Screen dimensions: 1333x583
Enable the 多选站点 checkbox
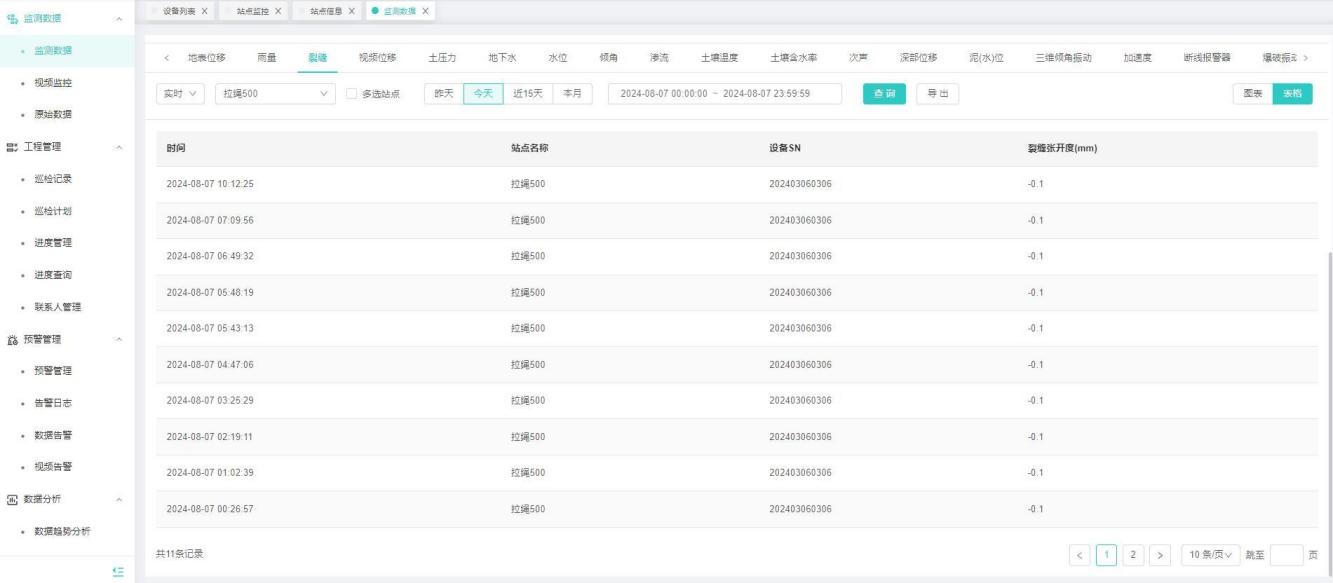pyautogui.click(x=351, y=93)
